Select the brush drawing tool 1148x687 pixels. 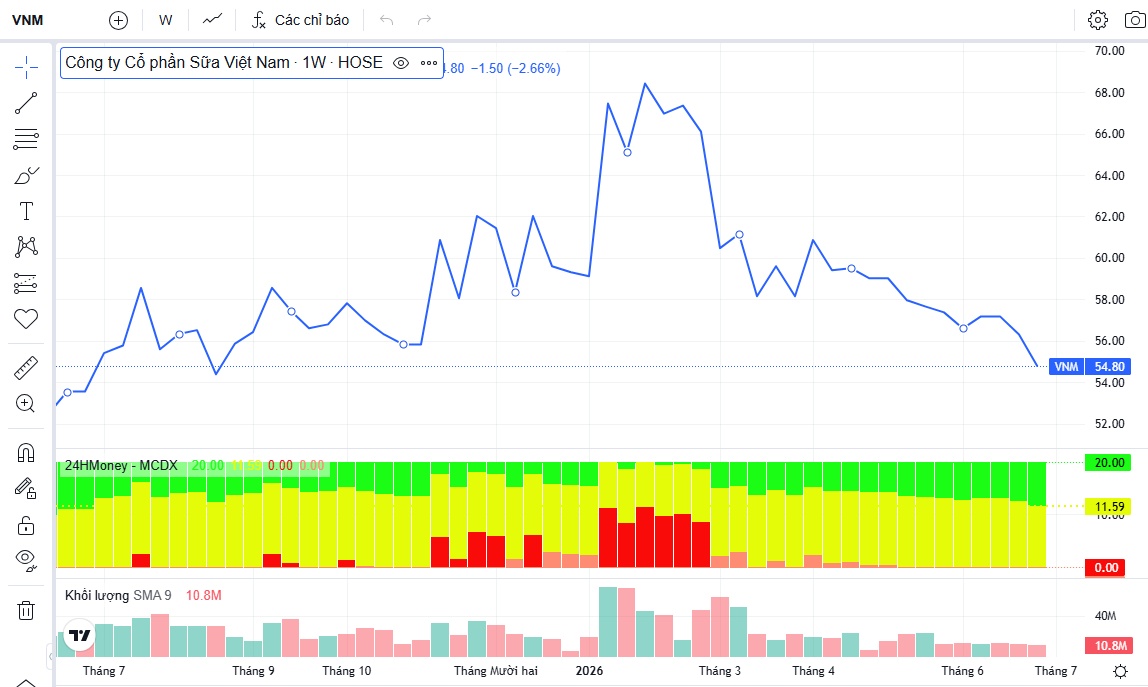(x=26, y=175)
